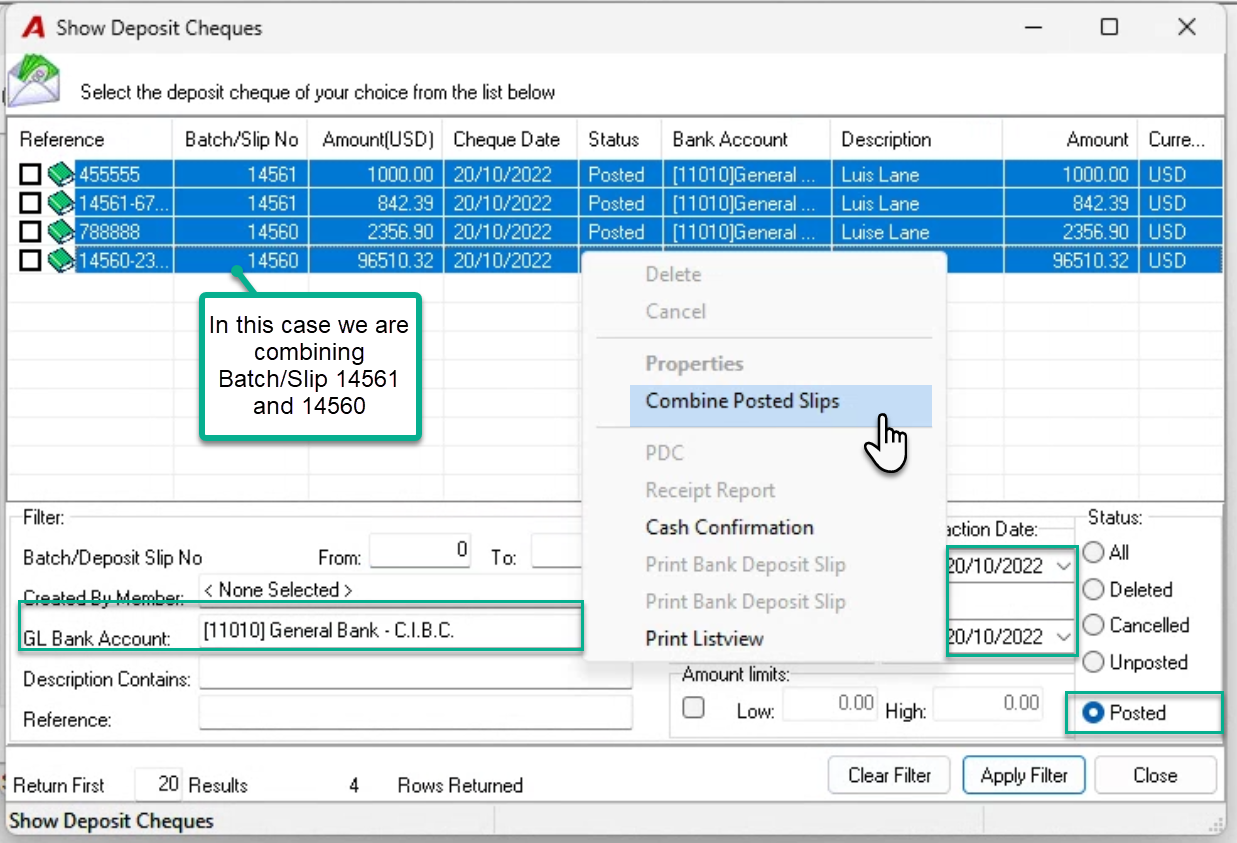Image resolution: width=1237 pixels, height=843 pixels.
Task: Click the red A application icon in title bar
Action: (x=35, y=27)
